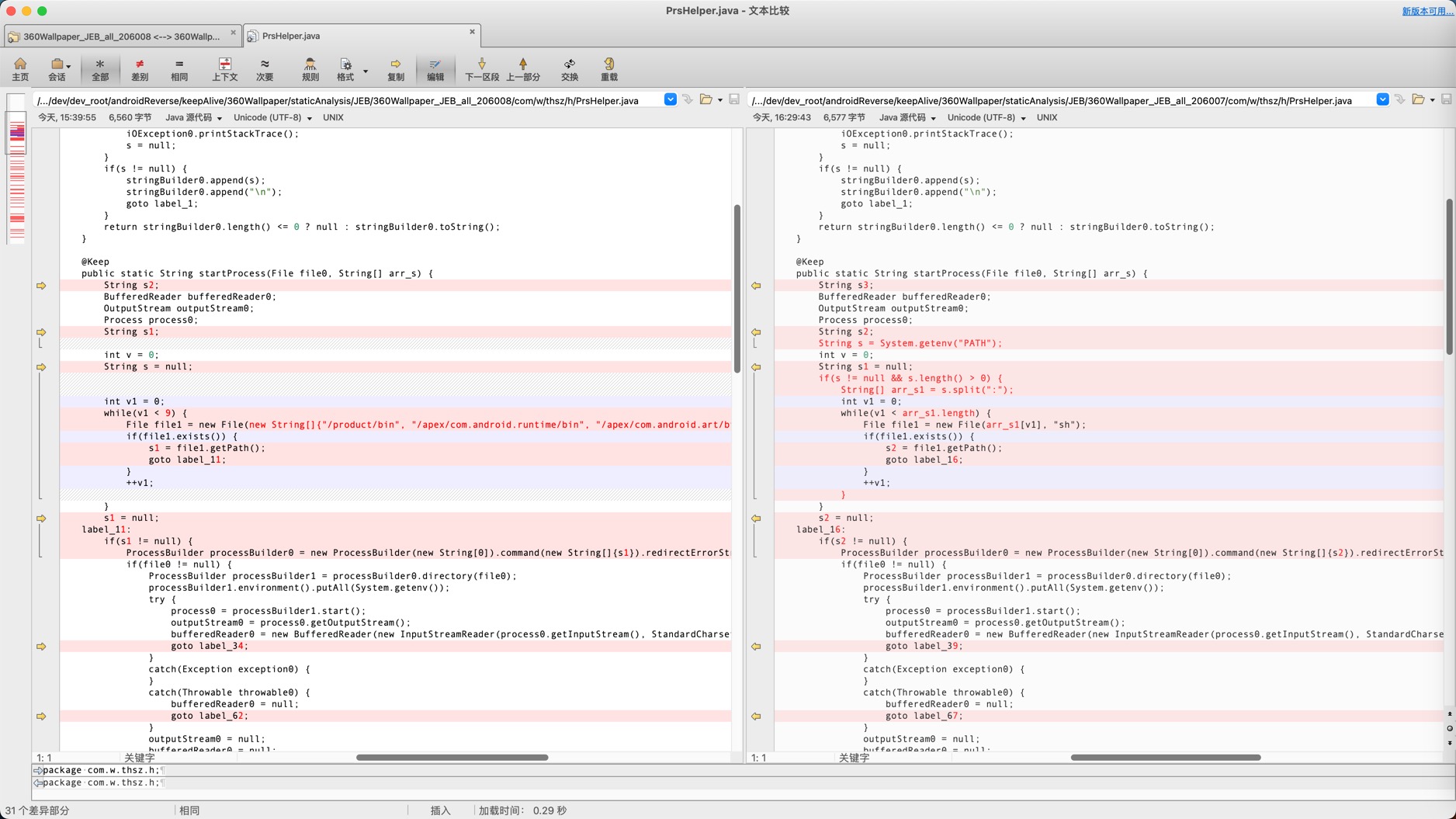Viewport: 1456px width, 819px height.
Task: Copy left 'goto label_62;' to right
Action: point(41,717)
